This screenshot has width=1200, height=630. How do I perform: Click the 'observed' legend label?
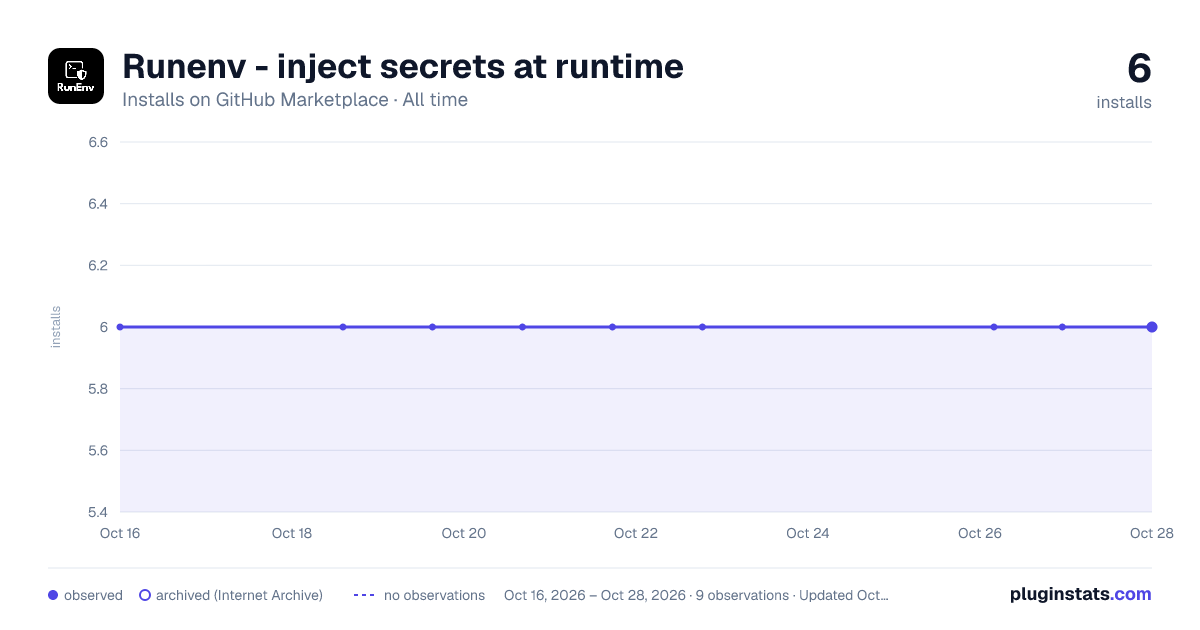point(93,595)
